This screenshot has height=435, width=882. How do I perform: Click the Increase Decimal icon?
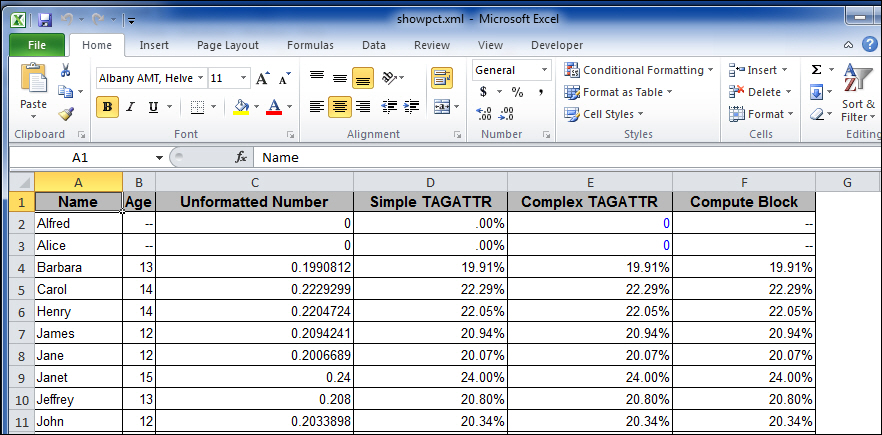coord(484,114)
